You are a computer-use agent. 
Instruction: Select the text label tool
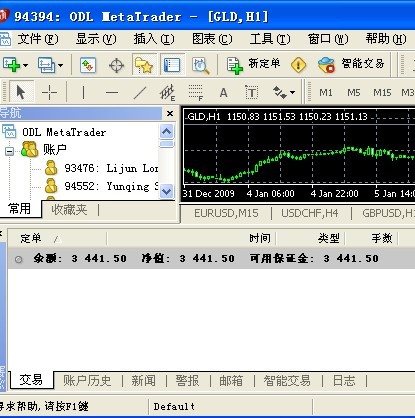pyautogui.click(x=252, y=92)
